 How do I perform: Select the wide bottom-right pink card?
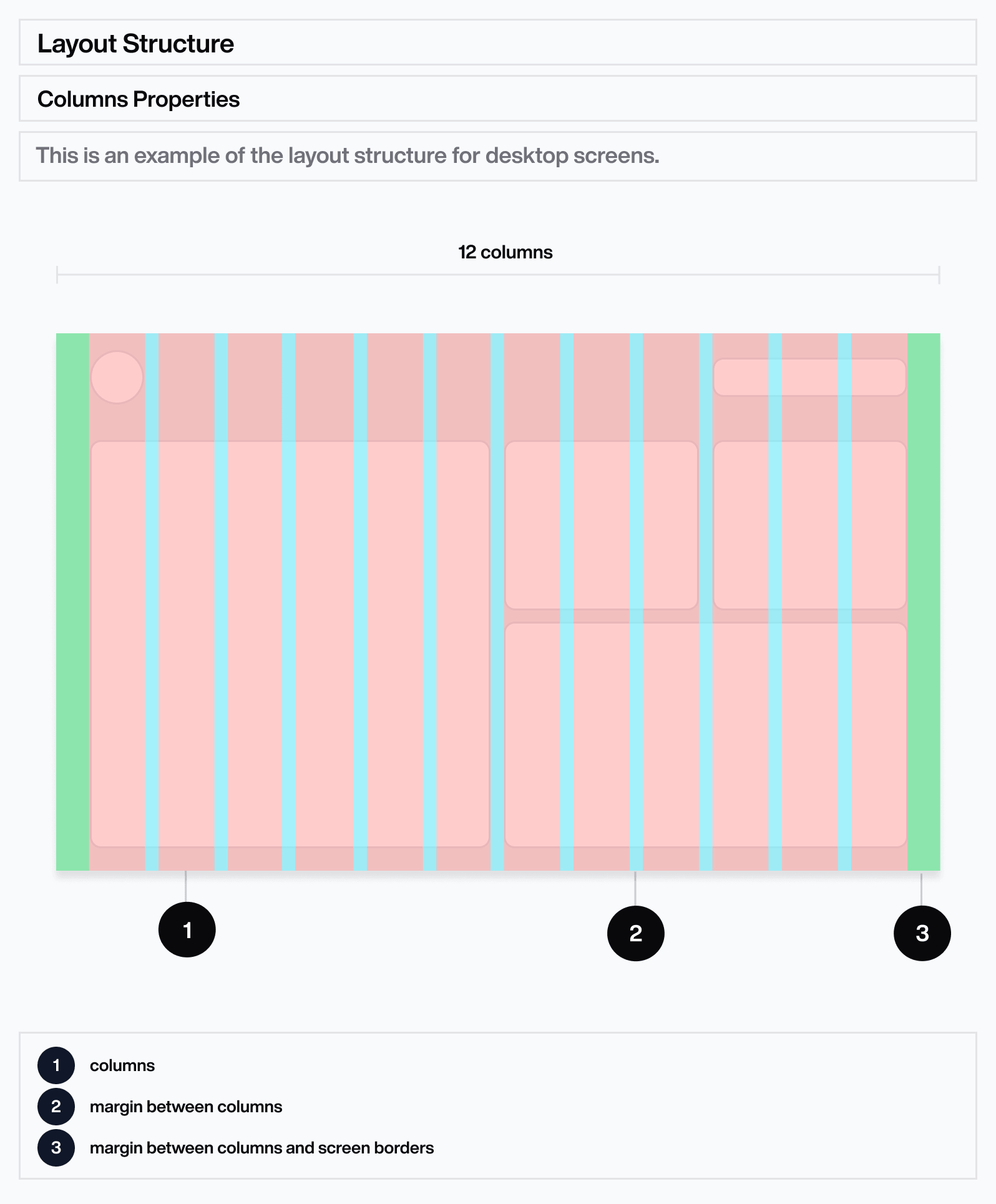[x=705, y=735]
